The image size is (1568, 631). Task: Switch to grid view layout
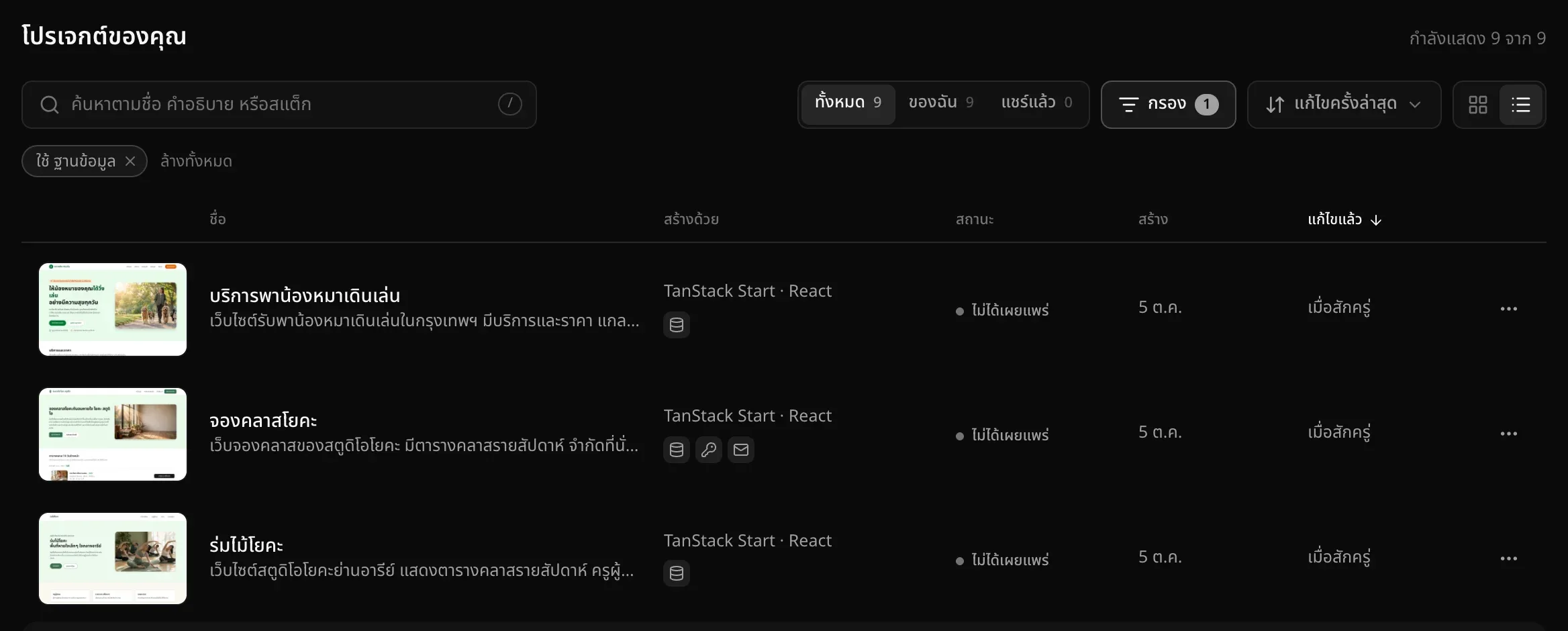point(1477,105)
